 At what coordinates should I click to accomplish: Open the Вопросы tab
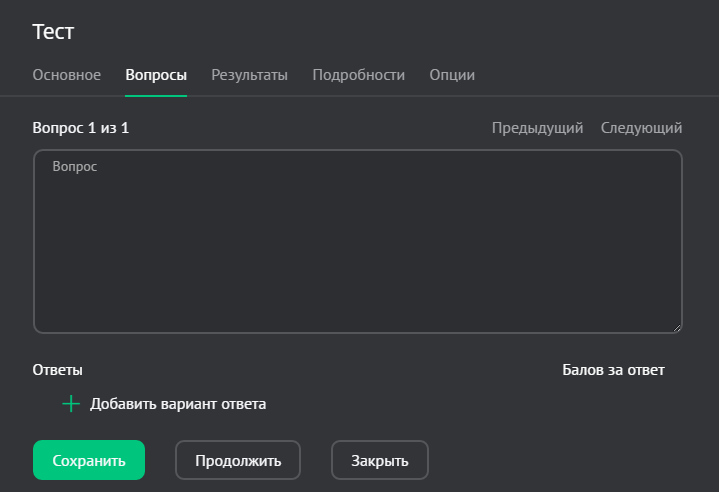[156, 75]
